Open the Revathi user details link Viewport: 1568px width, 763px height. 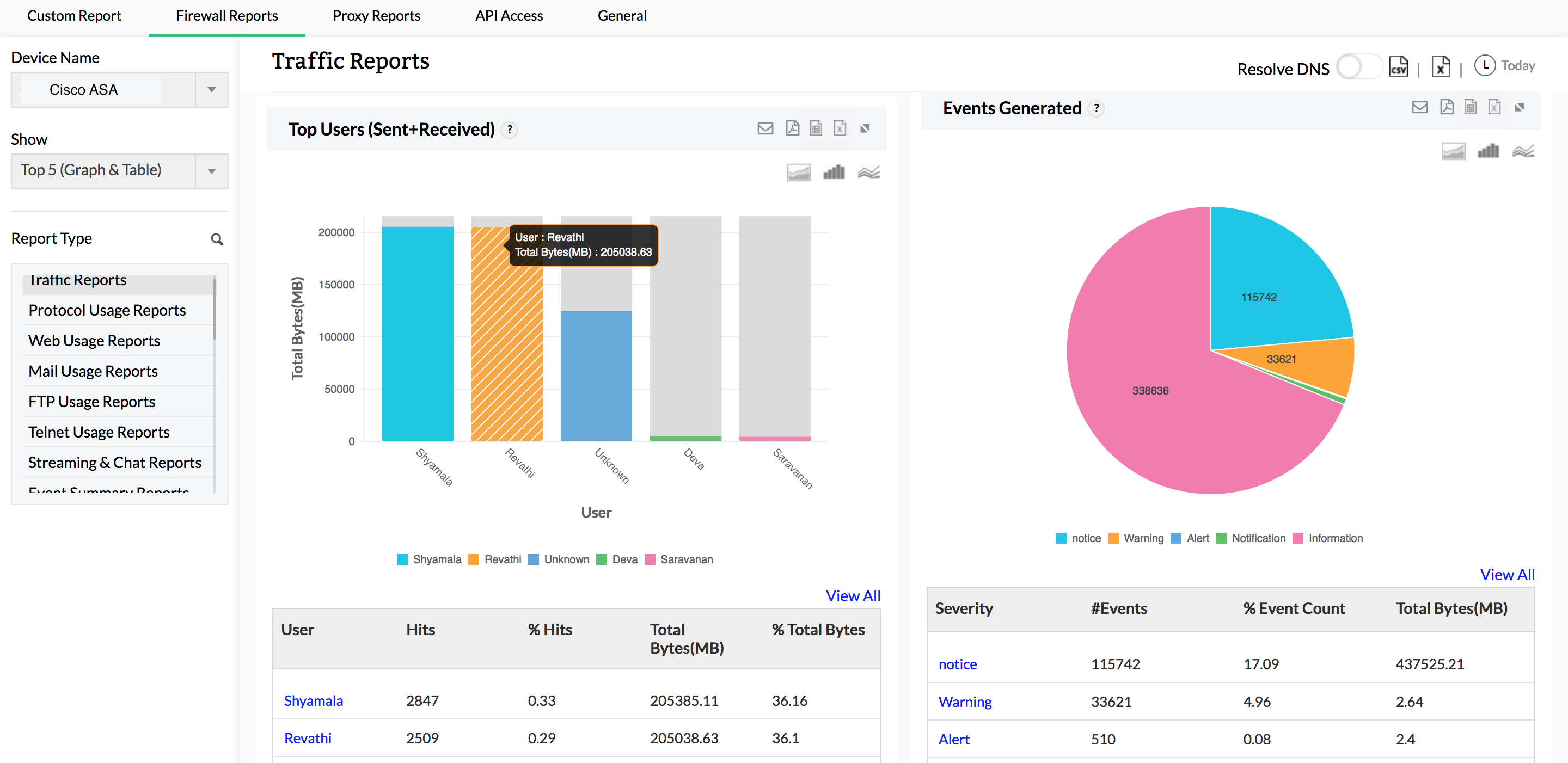[x=308, y=737]
